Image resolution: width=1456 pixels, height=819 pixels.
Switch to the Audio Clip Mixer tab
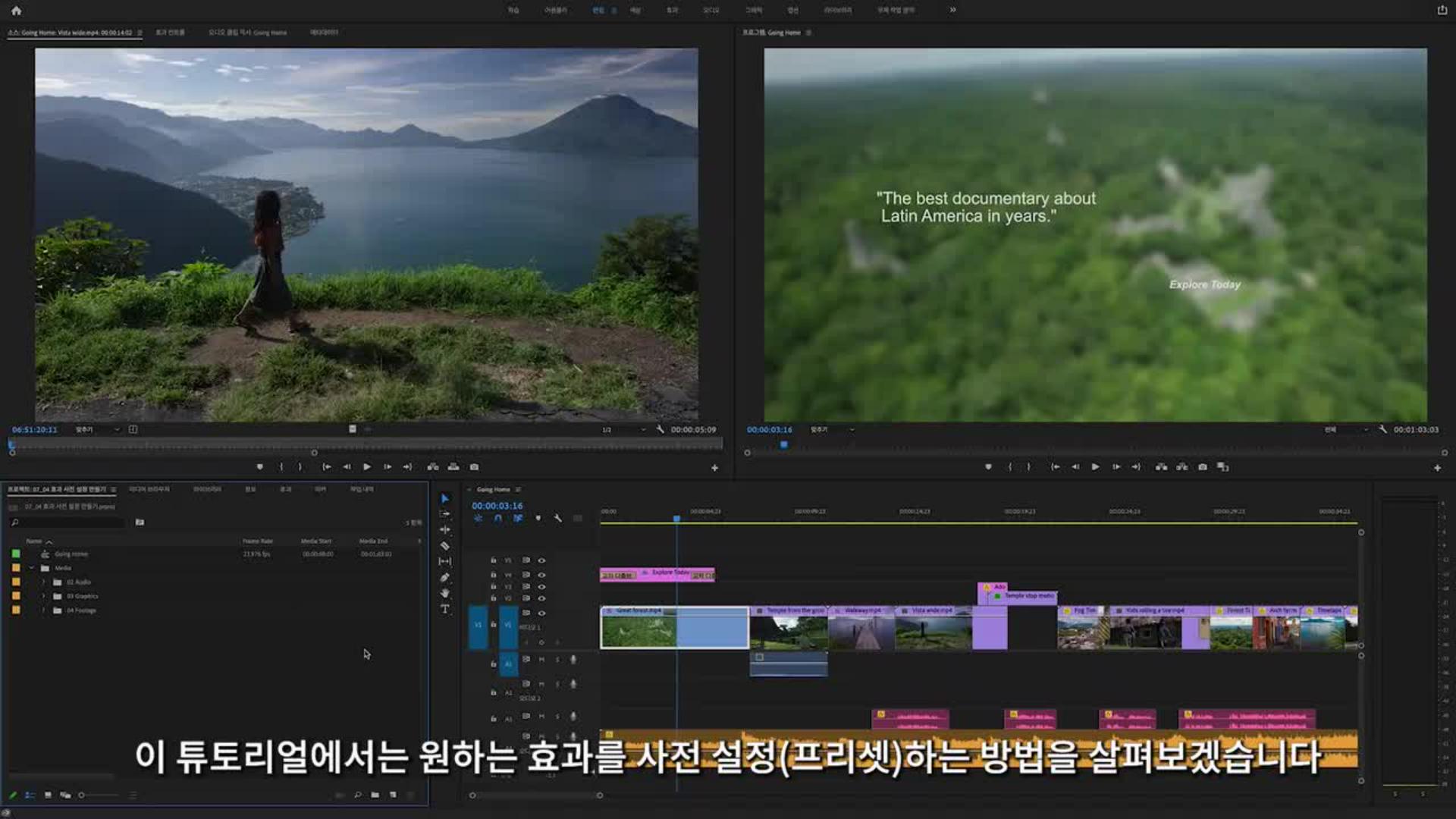247,33
